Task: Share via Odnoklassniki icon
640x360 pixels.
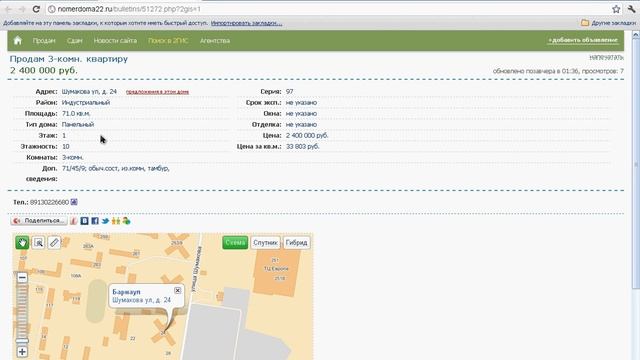Action: [x=116, y=221]
